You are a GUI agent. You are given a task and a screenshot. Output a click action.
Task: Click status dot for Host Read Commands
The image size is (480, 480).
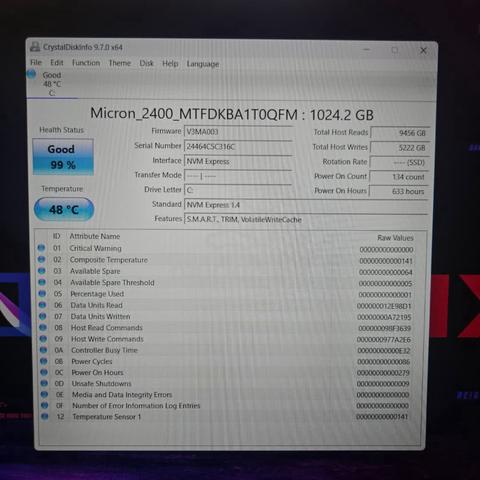click(x=43, y=327)
